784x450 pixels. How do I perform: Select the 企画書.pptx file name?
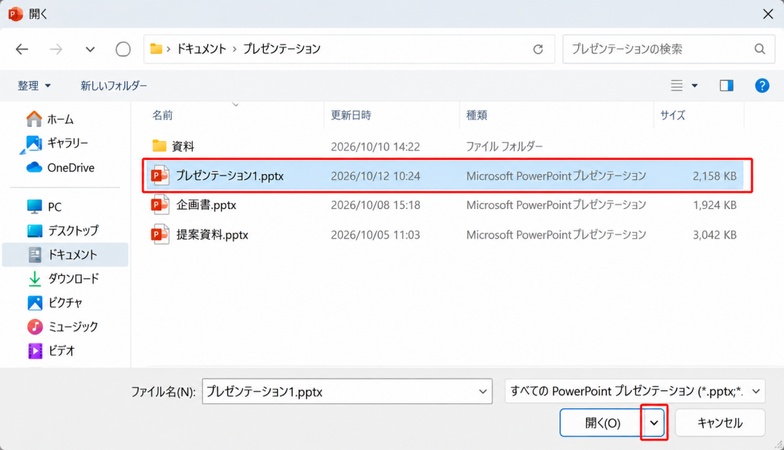pyautogui.click(x=206, y=205)
